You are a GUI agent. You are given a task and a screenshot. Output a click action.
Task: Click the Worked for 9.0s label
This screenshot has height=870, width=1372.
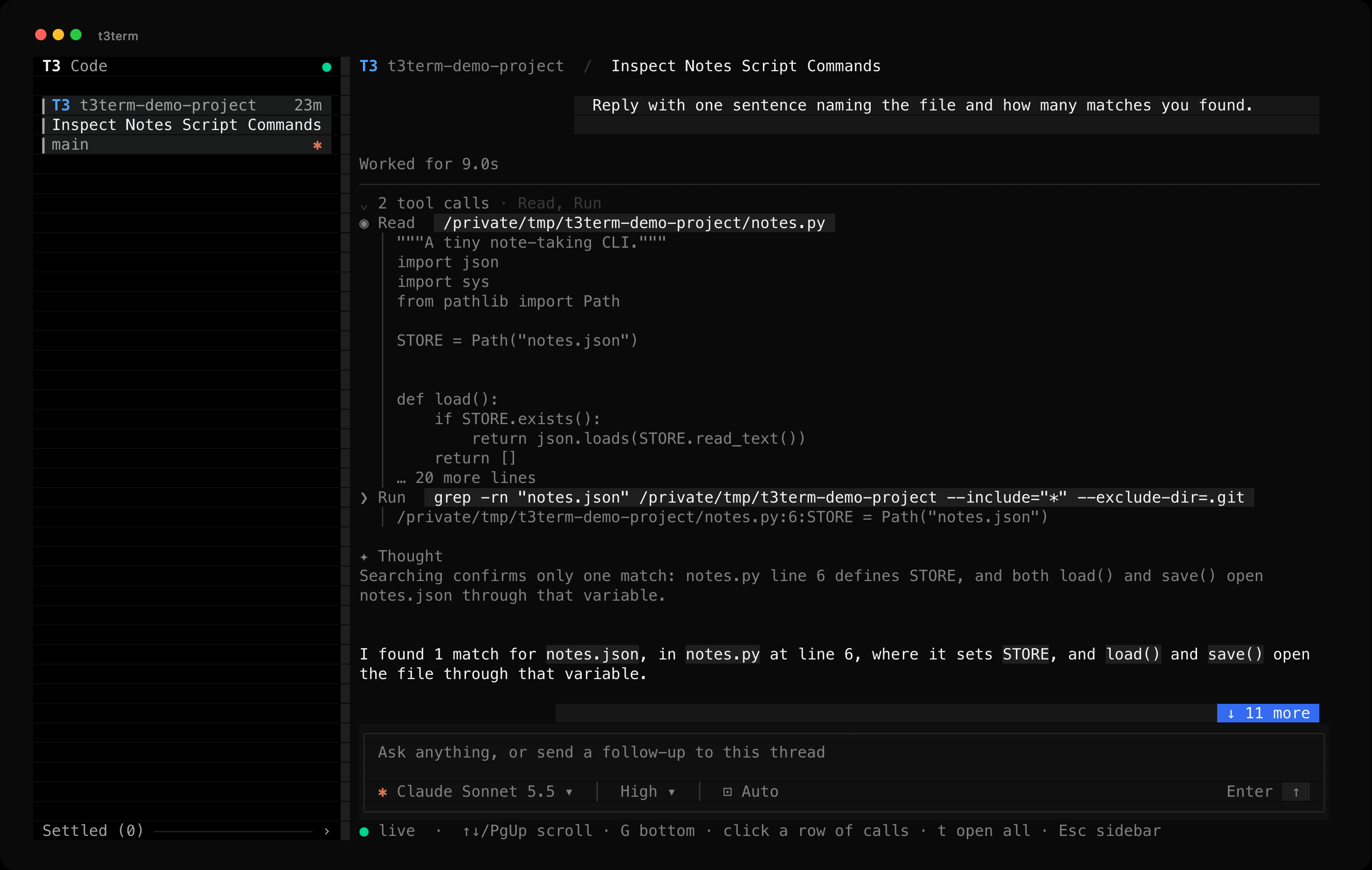tap(428, 164)
